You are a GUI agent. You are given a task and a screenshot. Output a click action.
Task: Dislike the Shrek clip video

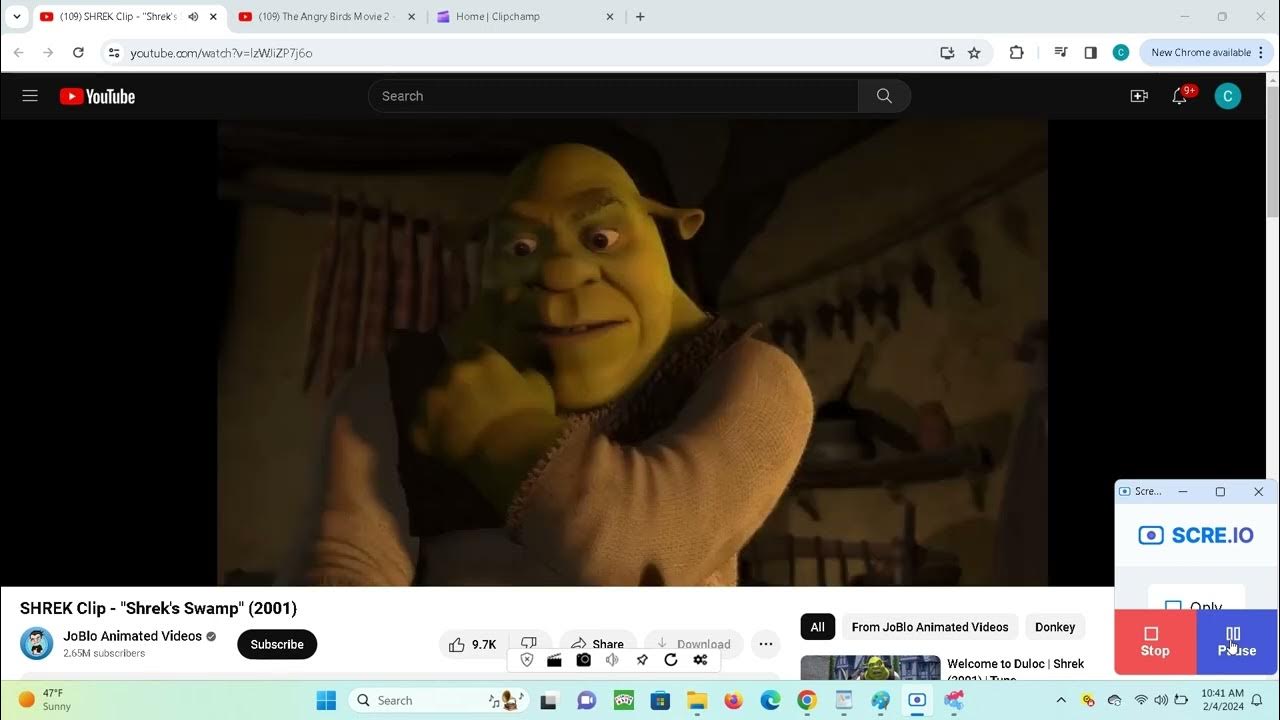pyautogui.click(x=529, y=640)
